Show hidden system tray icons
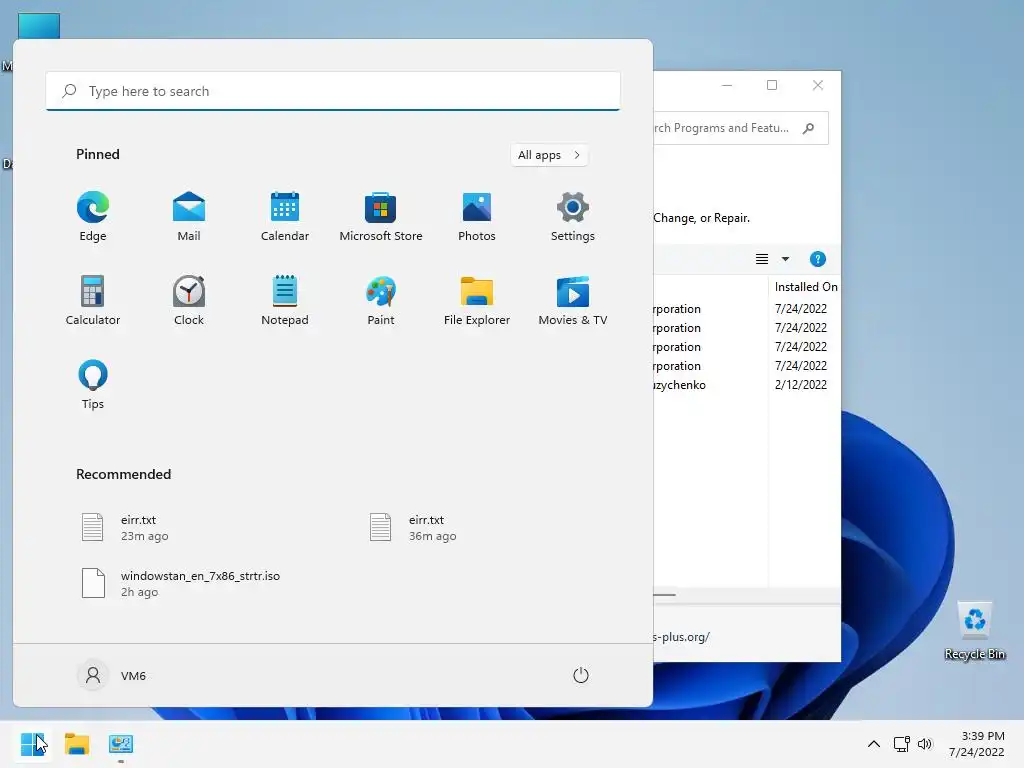The image size is (1024, 768). coord(874,744)
